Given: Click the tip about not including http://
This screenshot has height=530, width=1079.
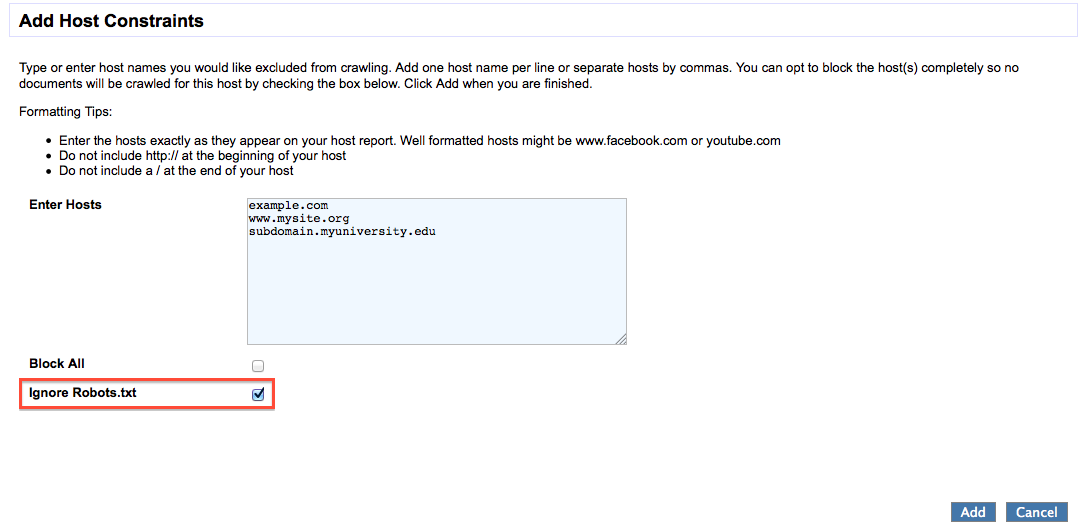Looking at the screenshot, I should click(x=202, y=155).
